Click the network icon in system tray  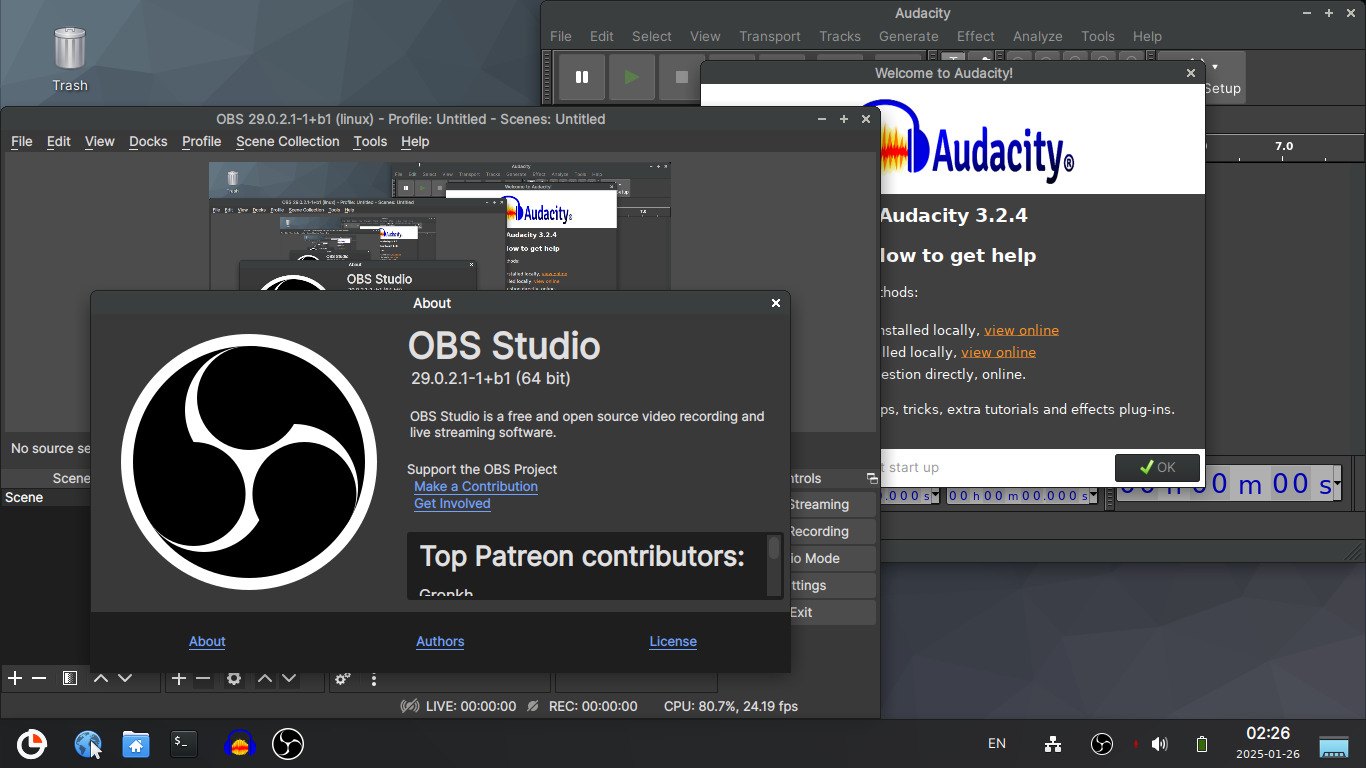click(1053, 744)
